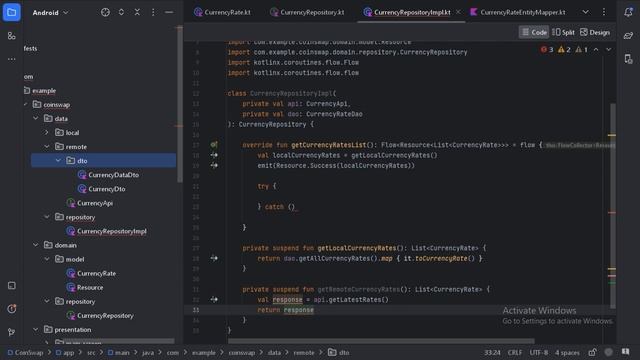The image size is (640, 360).
Task: Select opened file target icon
Action: click(105, 12)
